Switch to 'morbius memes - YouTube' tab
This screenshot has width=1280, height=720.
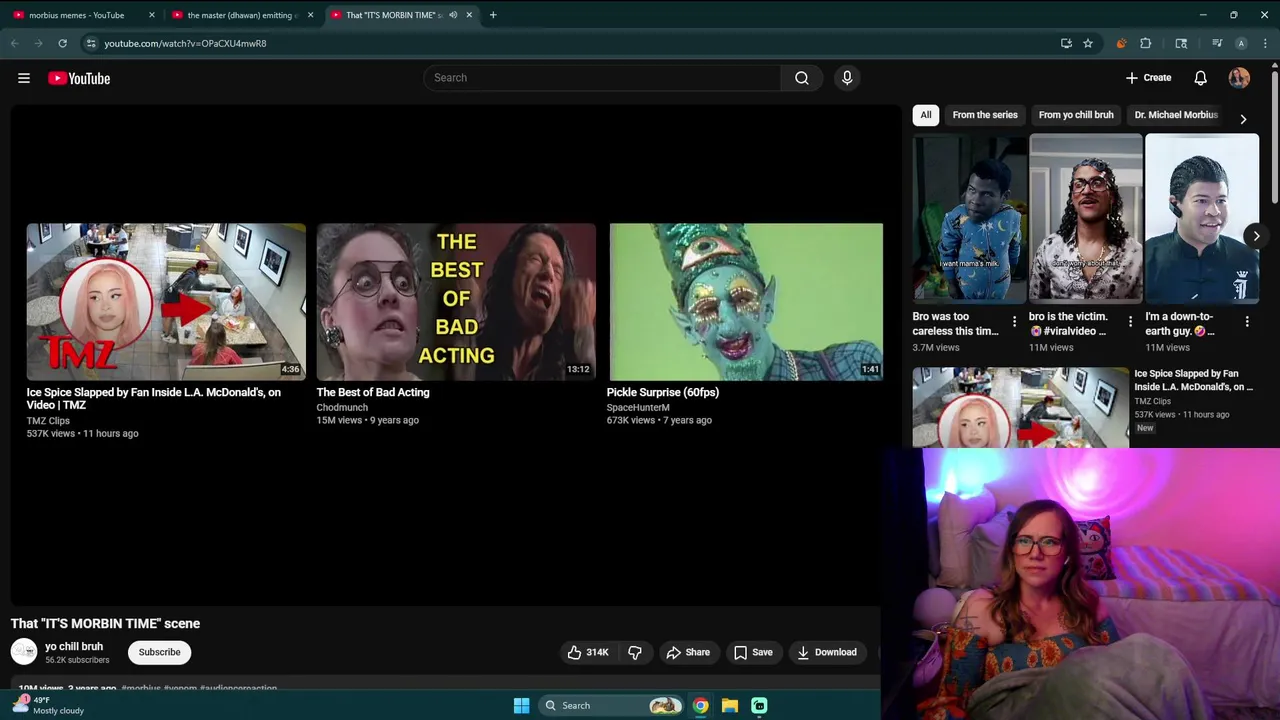click(76, 15)
